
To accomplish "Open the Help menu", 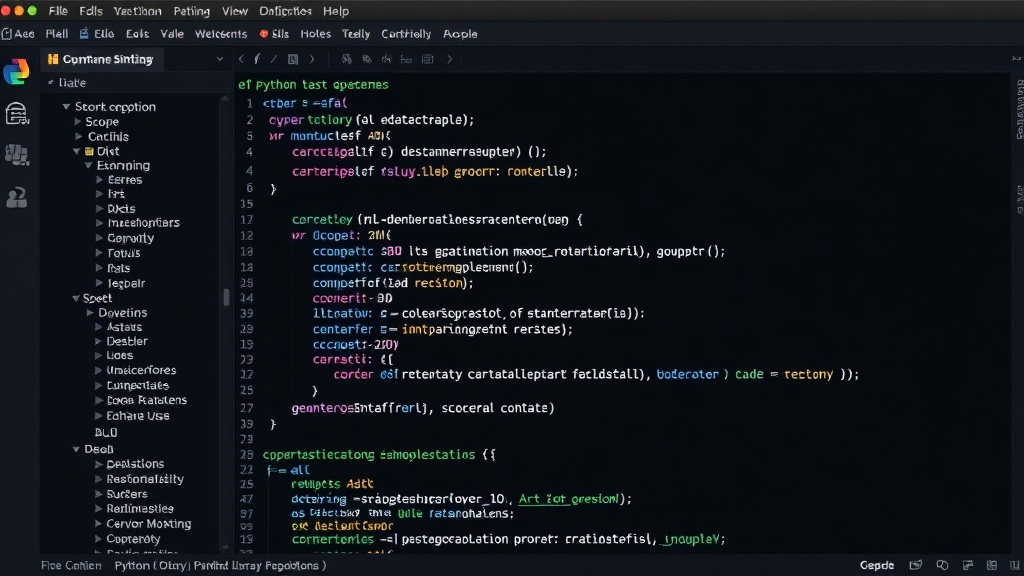I will (x=336, y=11).
